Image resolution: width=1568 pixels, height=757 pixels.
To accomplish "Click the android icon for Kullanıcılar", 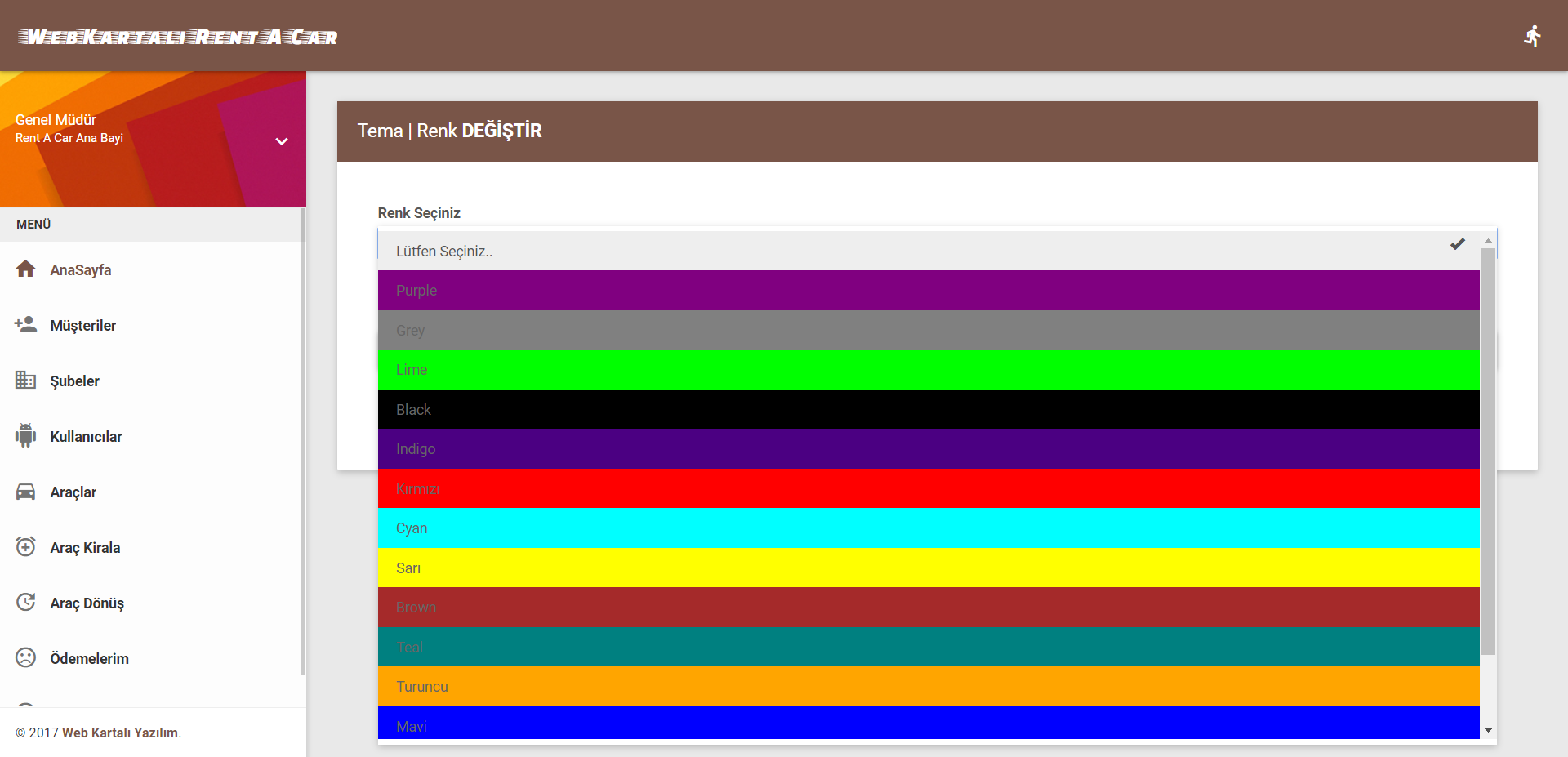I will click(x=25, y=435).
